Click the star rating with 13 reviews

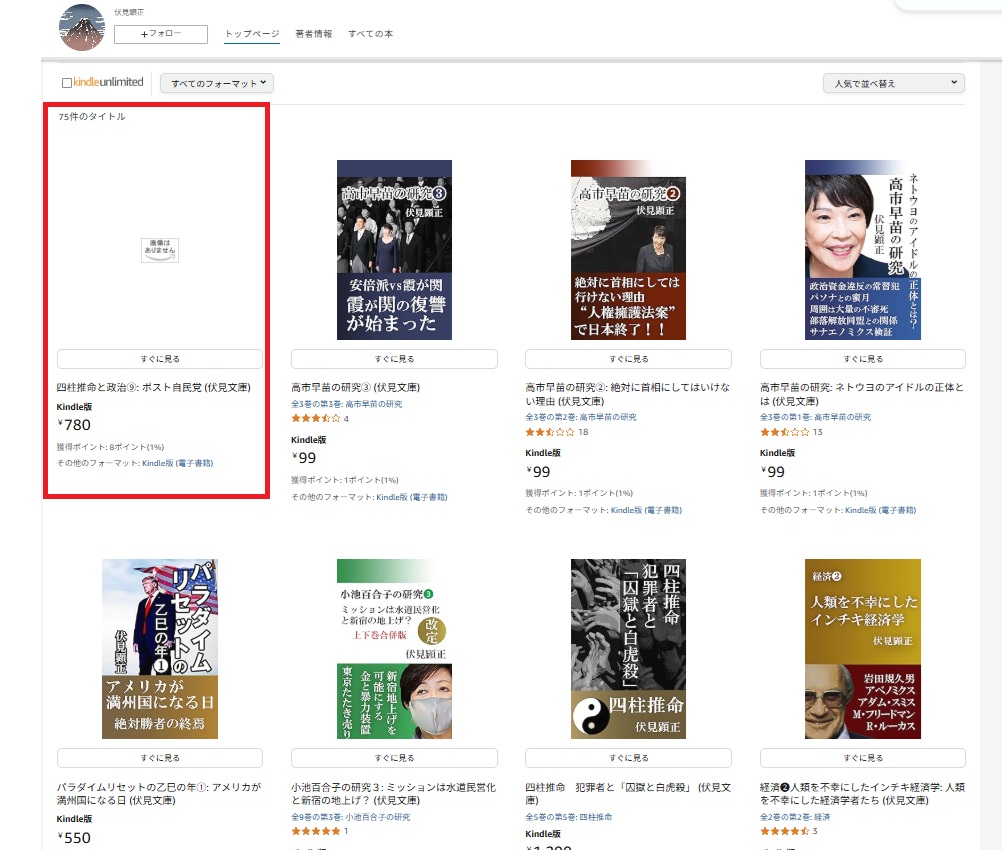coord(784,432)
